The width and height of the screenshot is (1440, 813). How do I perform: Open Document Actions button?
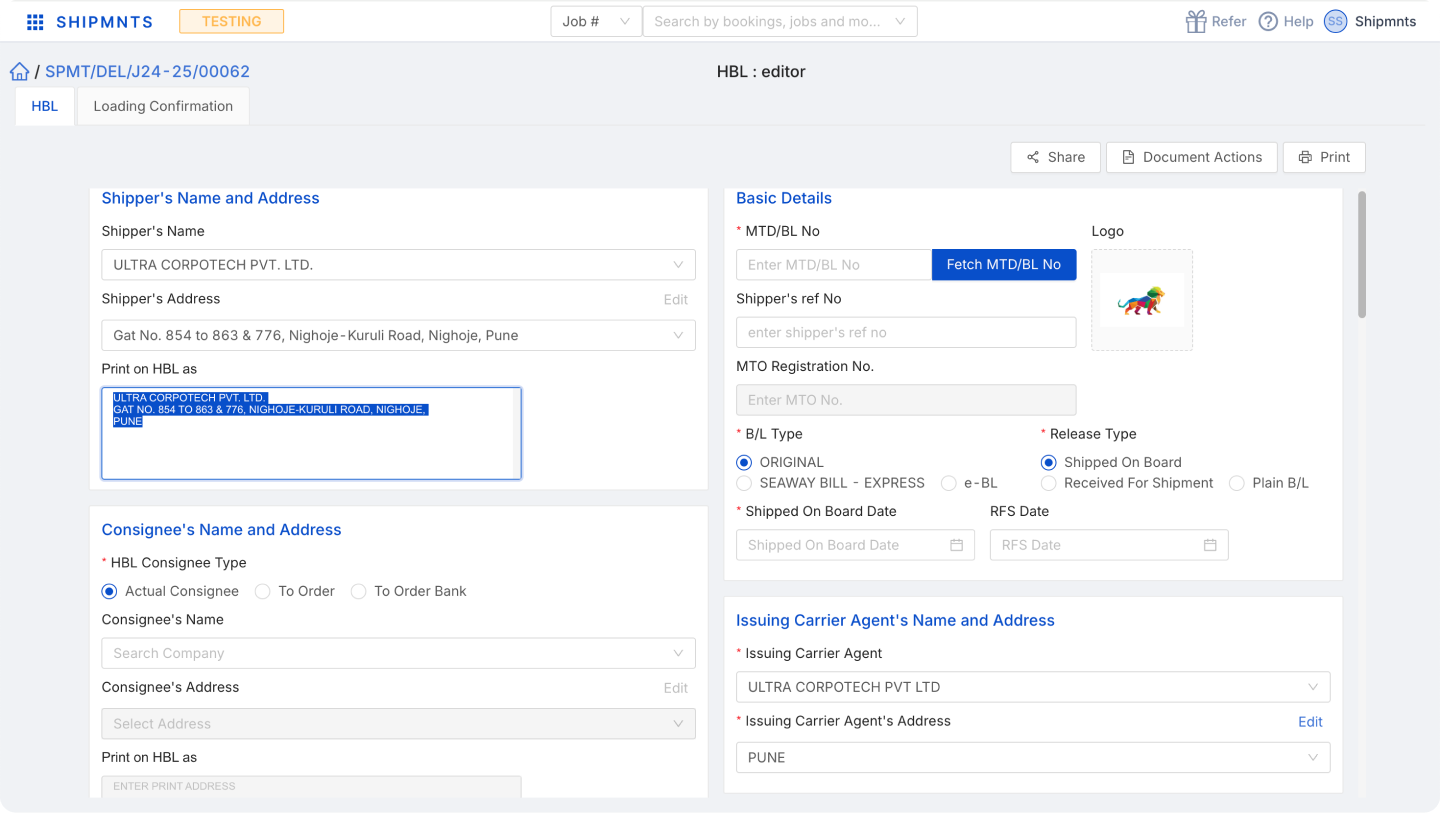1192,157
